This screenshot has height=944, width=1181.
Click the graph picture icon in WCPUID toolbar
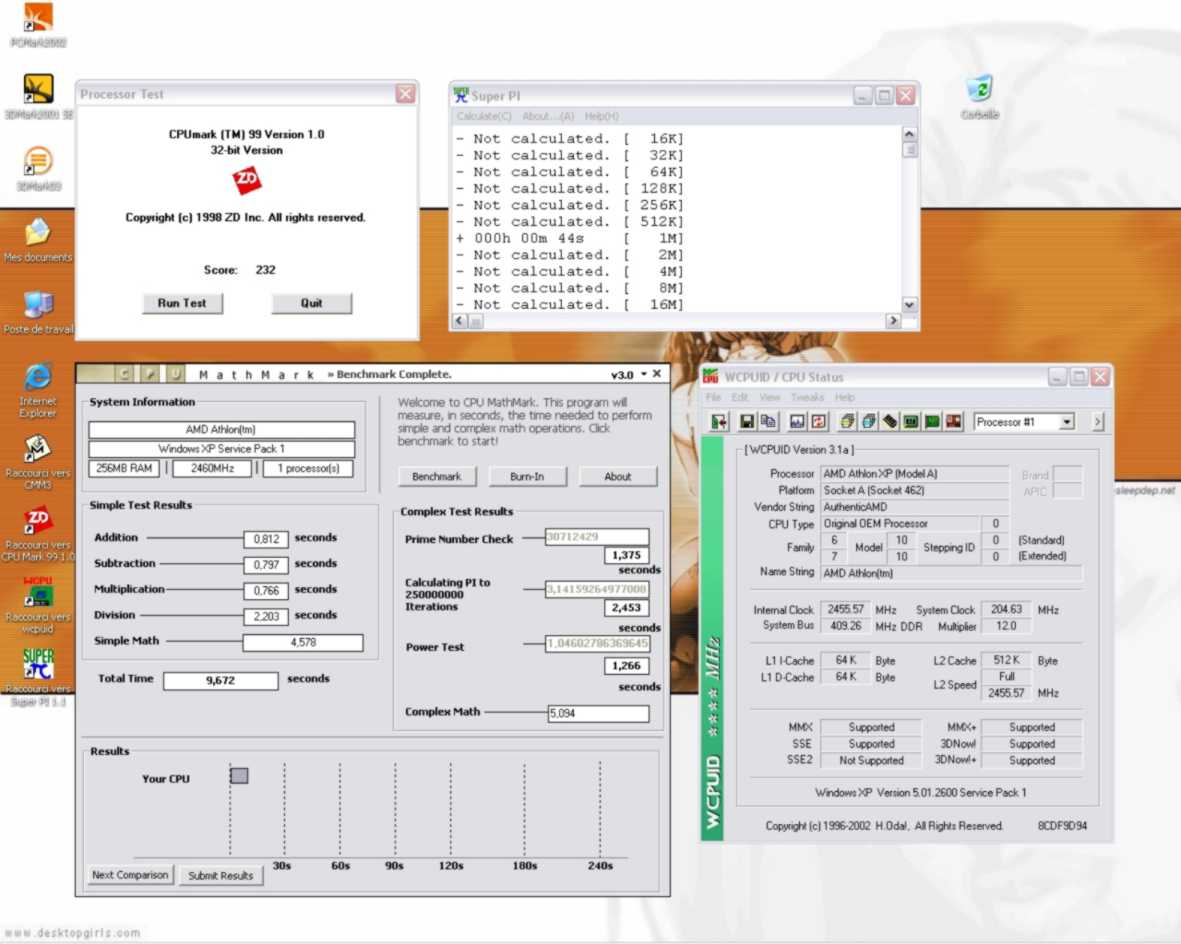coord(797,422)
